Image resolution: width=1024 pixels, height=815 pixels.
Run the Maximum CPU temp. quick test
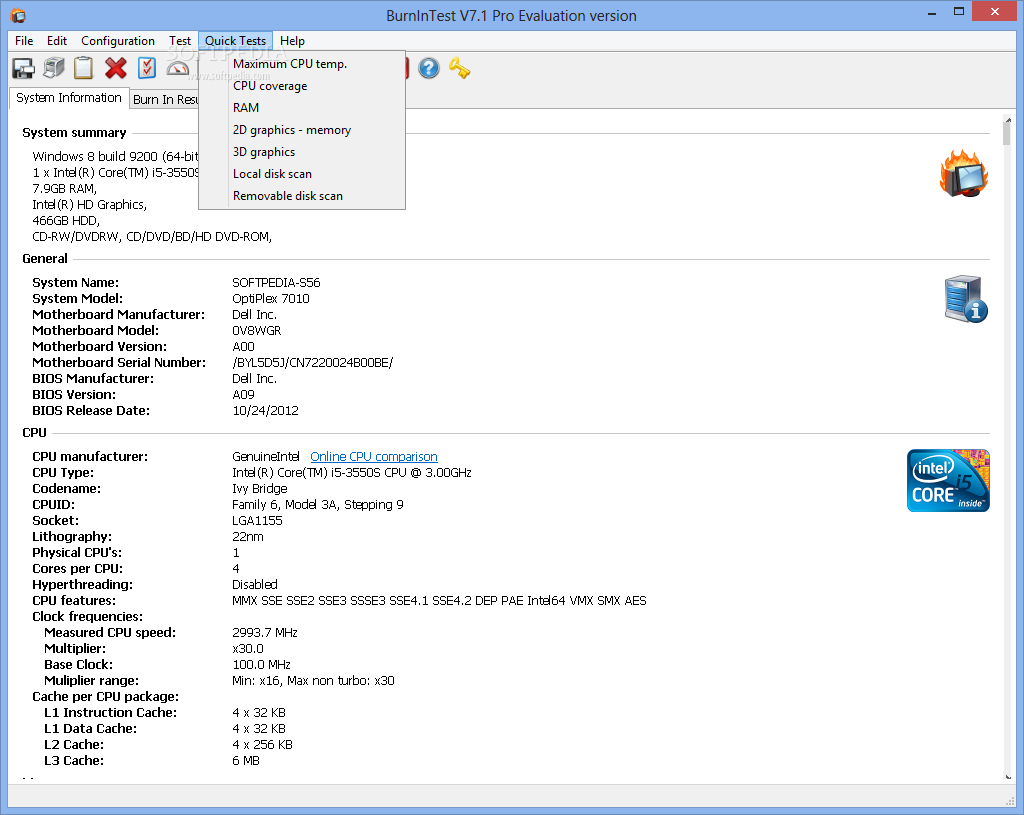coord(302,64)
